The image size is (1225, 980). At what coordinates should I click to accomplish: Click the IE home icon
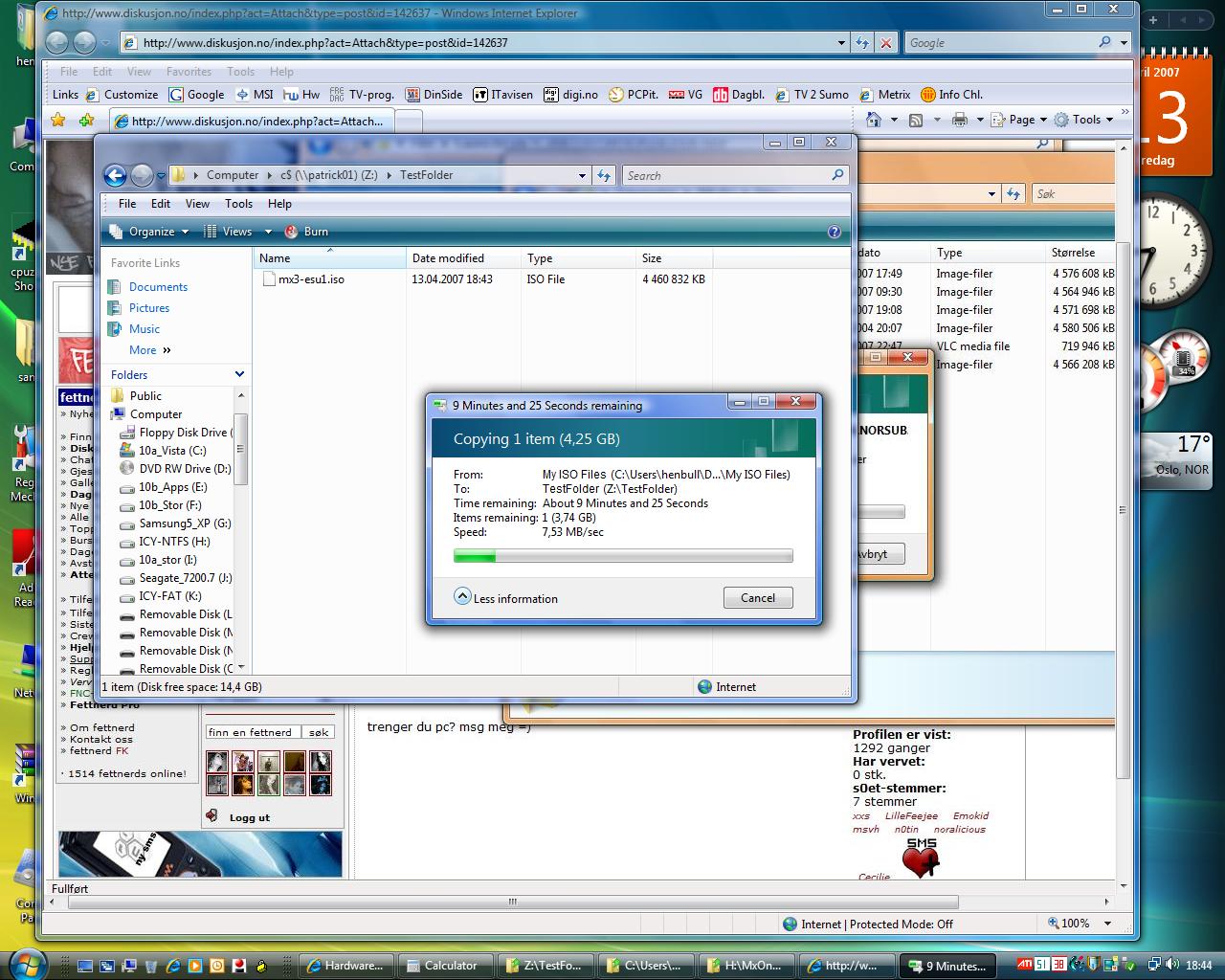click(873, 120)
